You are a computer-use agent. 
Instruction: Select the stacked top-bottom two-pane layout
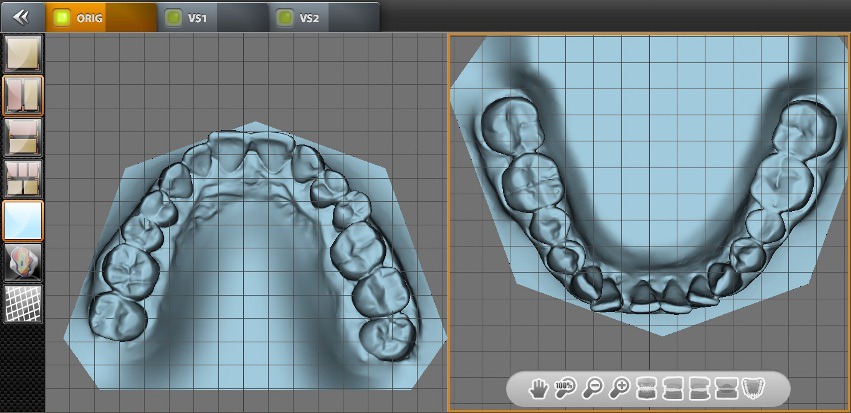coord(23,137)
